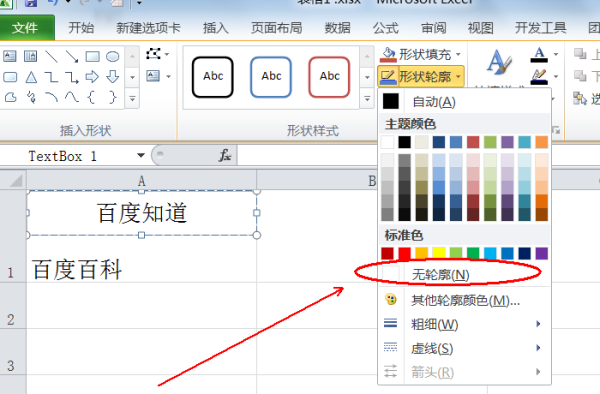Pick the curve shape
The width and height of the screenshot is (600, 394).
[x=72, y=98]
